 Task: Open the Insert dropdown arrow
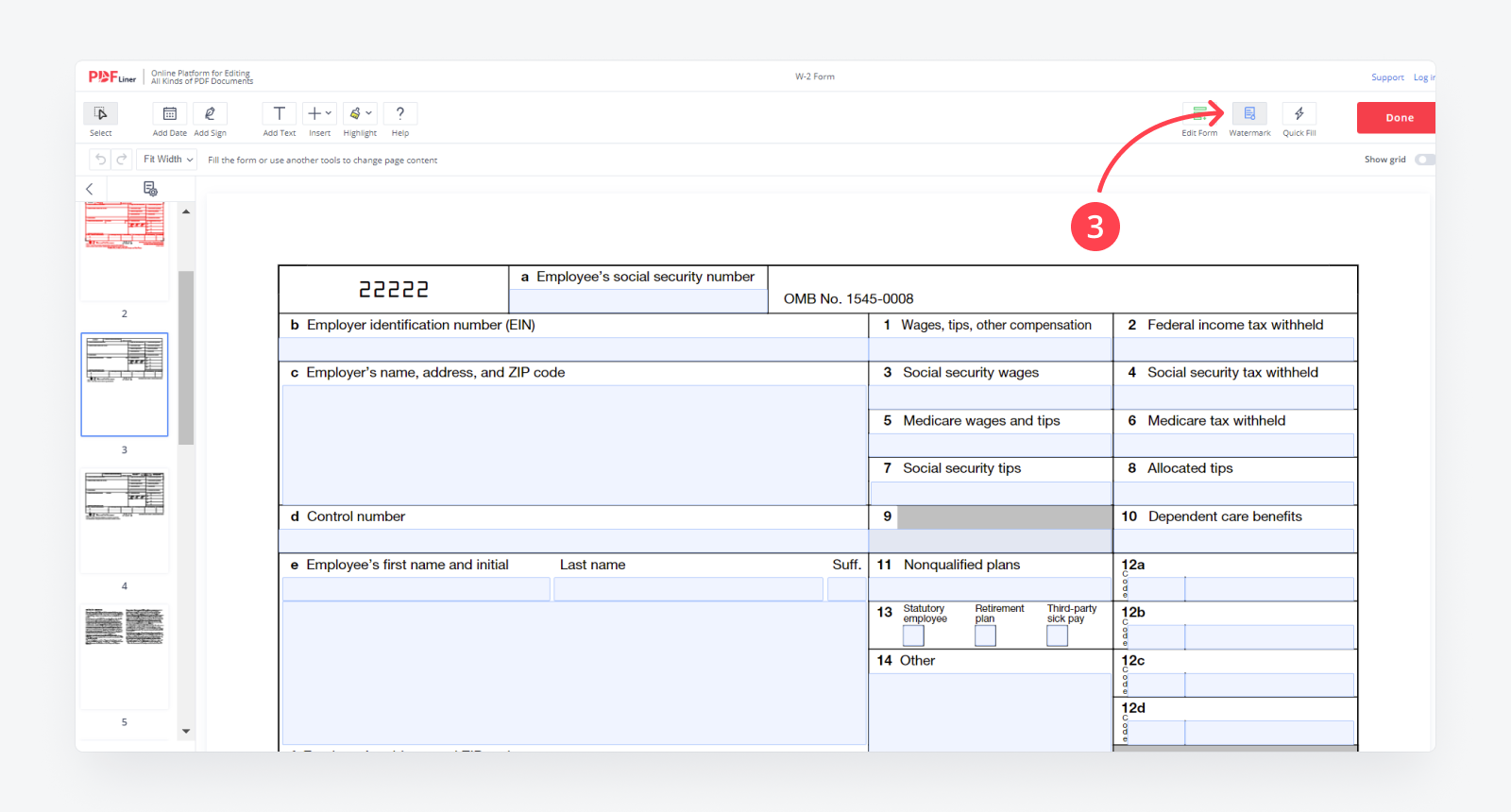pyautogui.click(x=329, y=113)
